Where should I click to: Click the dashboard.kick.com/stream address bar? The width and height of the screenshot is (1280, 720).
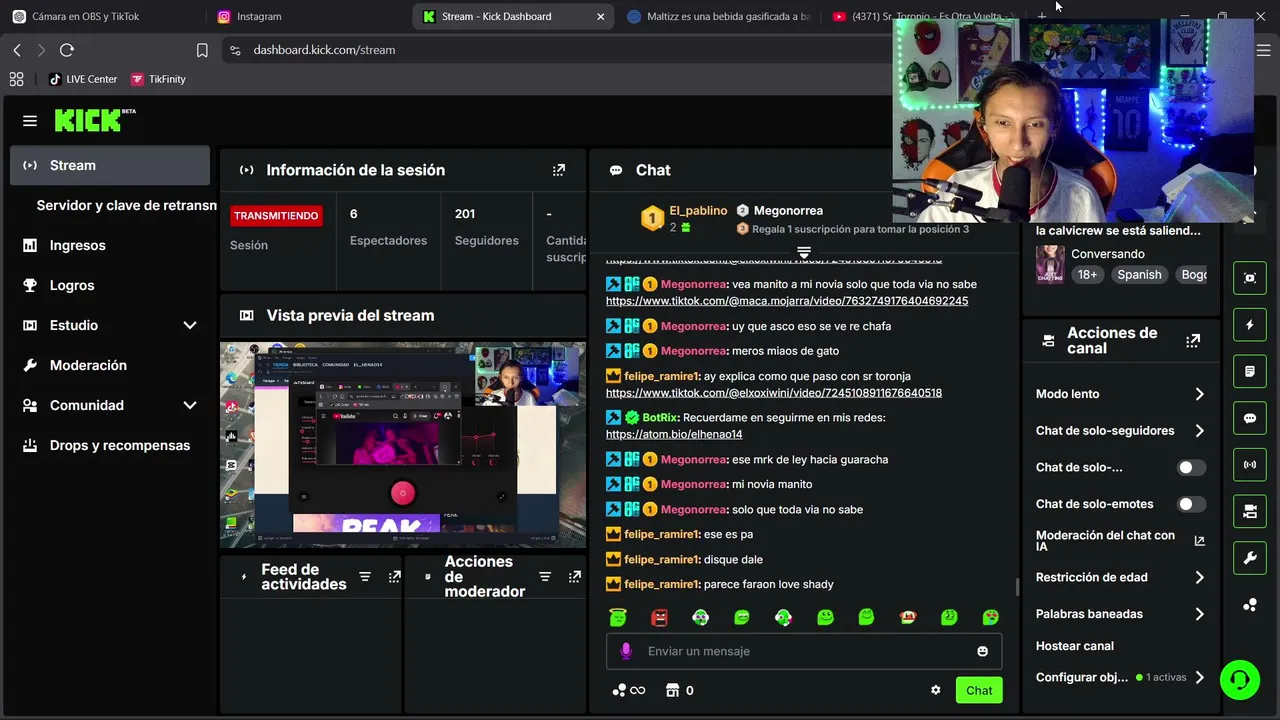[324, 50]
